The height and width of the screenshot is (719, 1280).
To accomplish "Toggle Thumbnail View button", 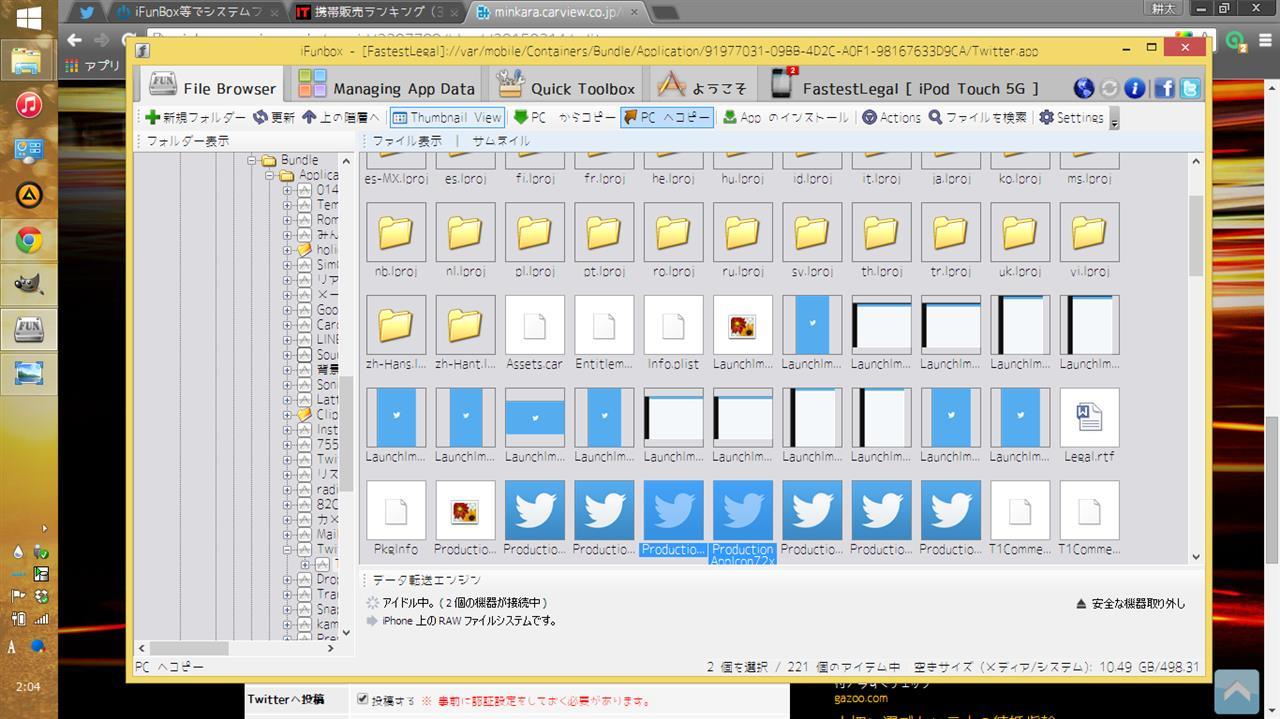I will click(447, 117).
